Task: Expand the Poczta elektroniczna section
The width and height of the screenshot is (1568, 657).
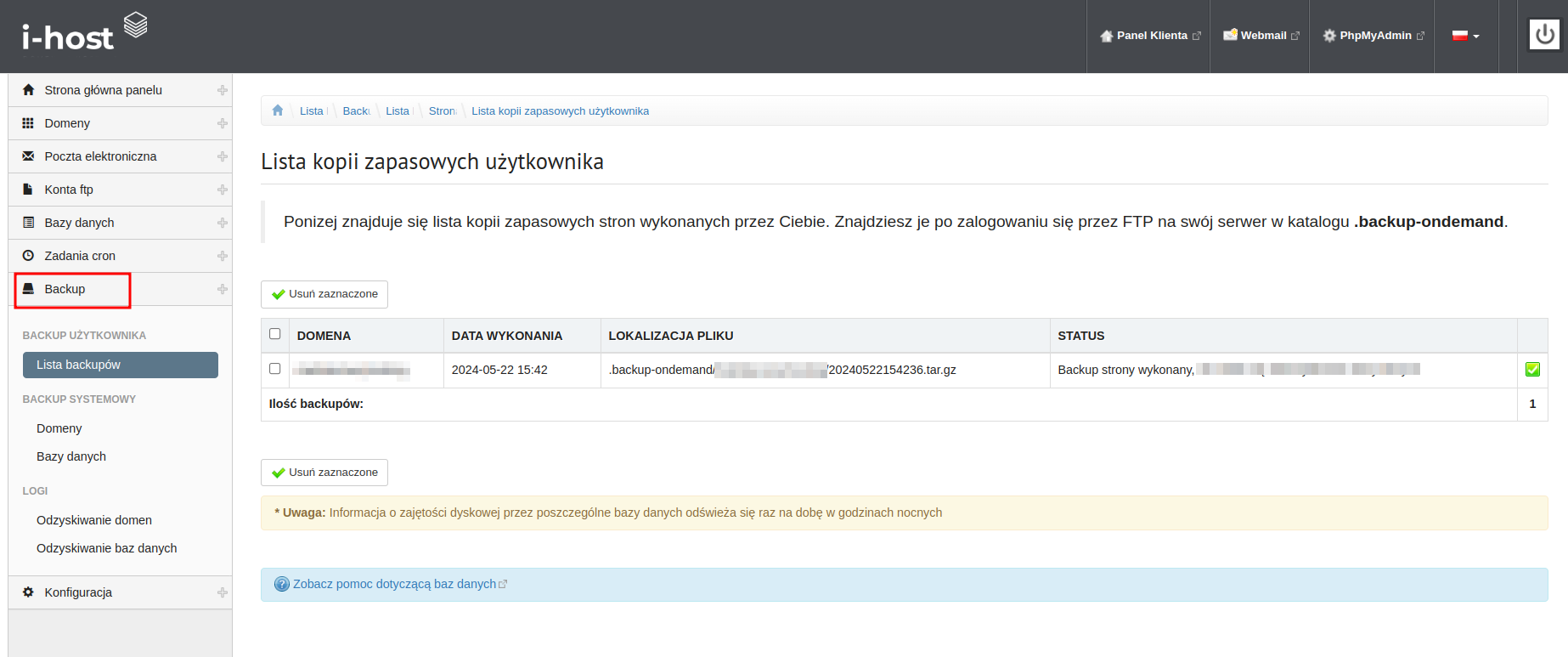Action: tap(222, 156)
